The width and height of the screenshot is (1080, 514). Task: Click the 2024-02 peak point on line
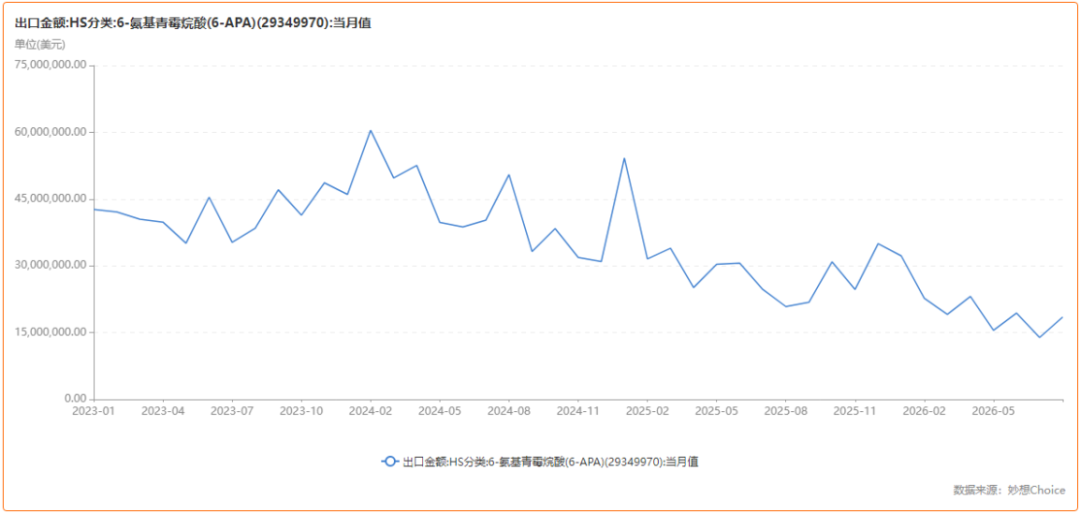point(371,130)
